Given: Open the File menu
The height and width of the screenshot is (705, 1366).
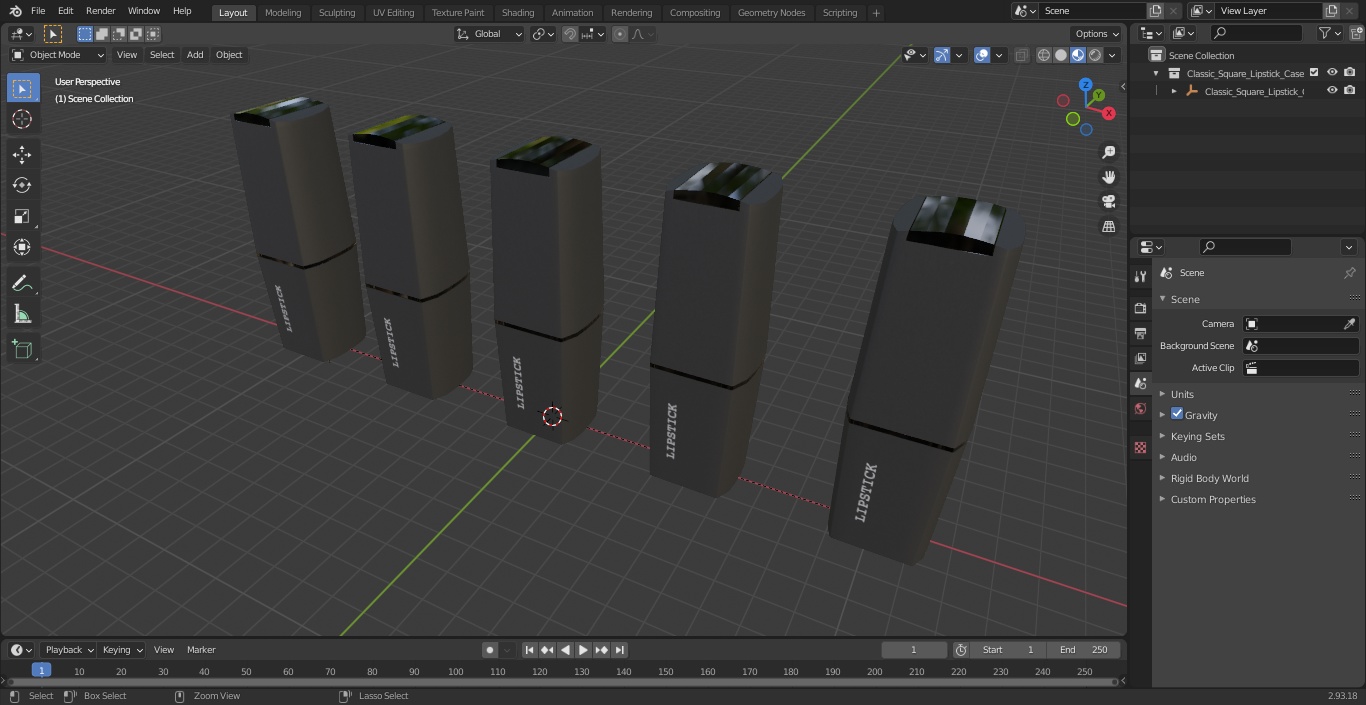Looking at the screenshot, I should tap(38, 11).
